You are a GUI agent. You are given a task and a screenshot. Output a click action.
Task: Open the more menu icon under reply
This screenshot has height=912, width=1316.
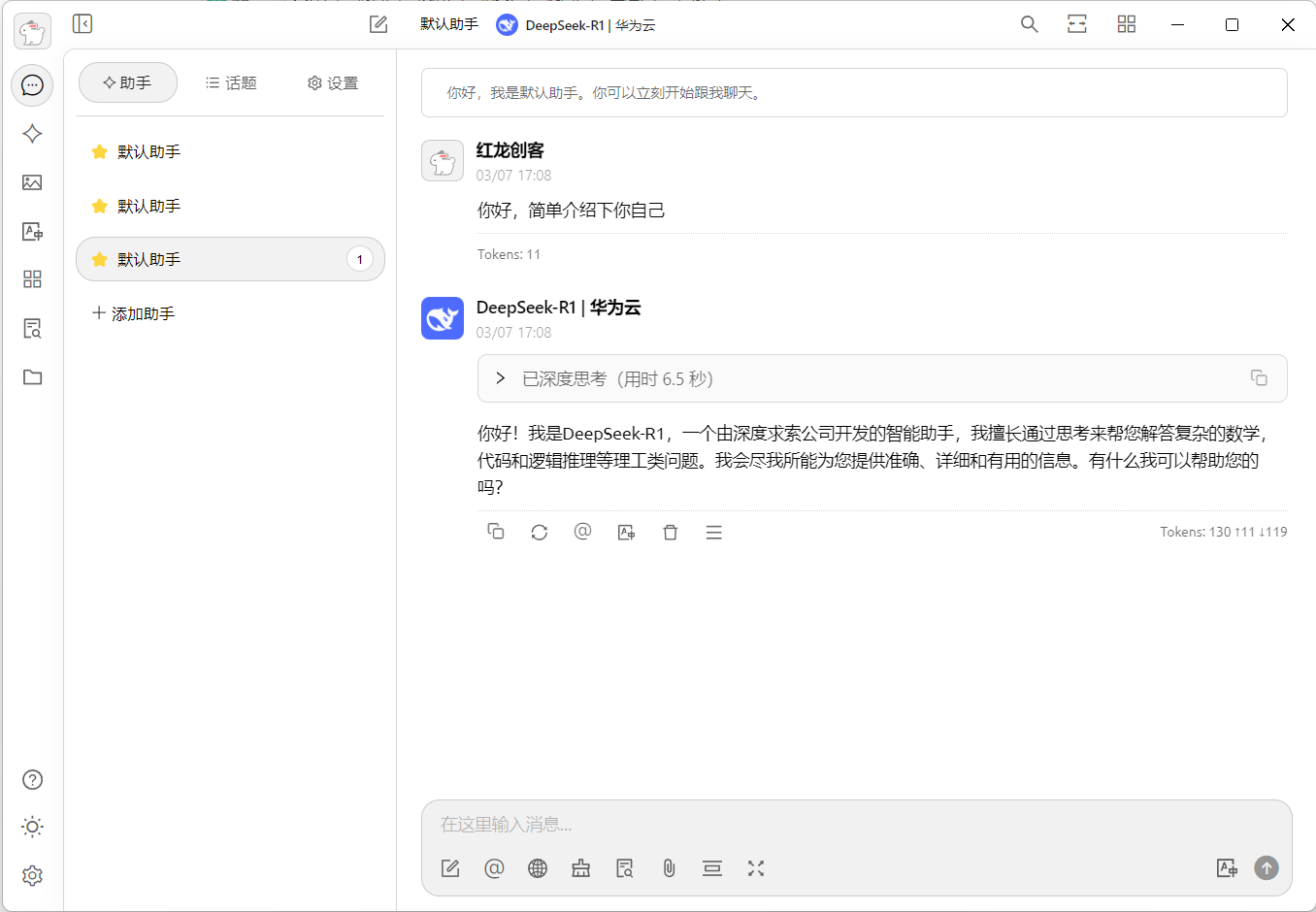[x=713, y=532]
